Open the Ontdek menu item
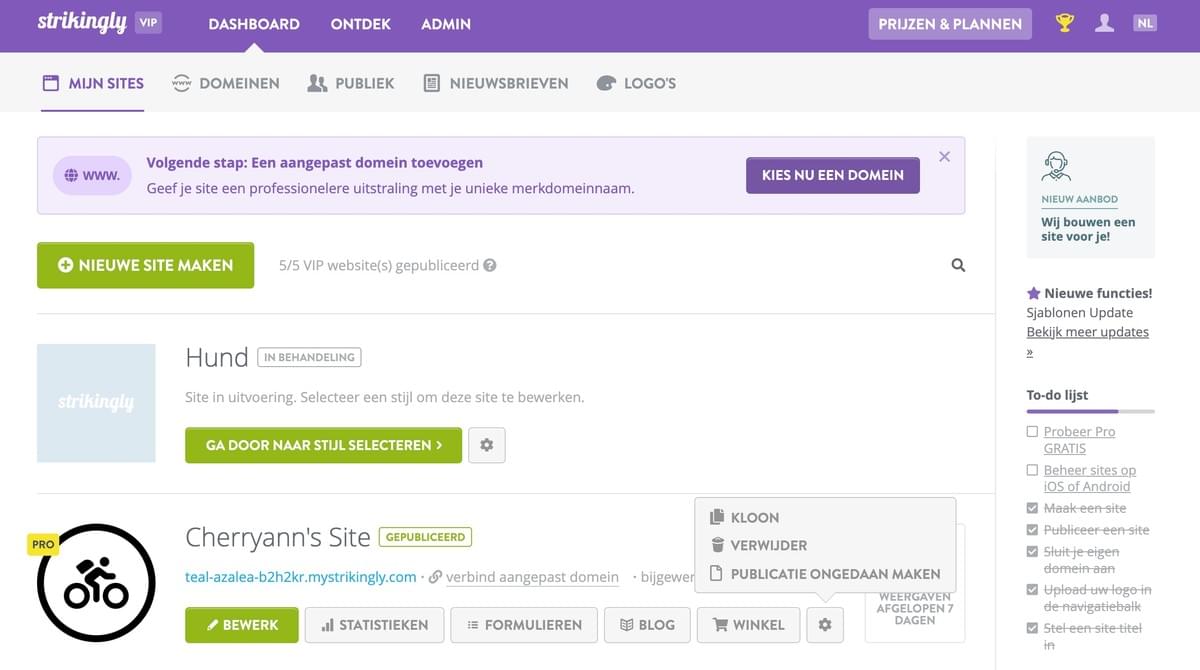Image resolution: width=1200 pixels, height=670 pixels. (360, 24)
